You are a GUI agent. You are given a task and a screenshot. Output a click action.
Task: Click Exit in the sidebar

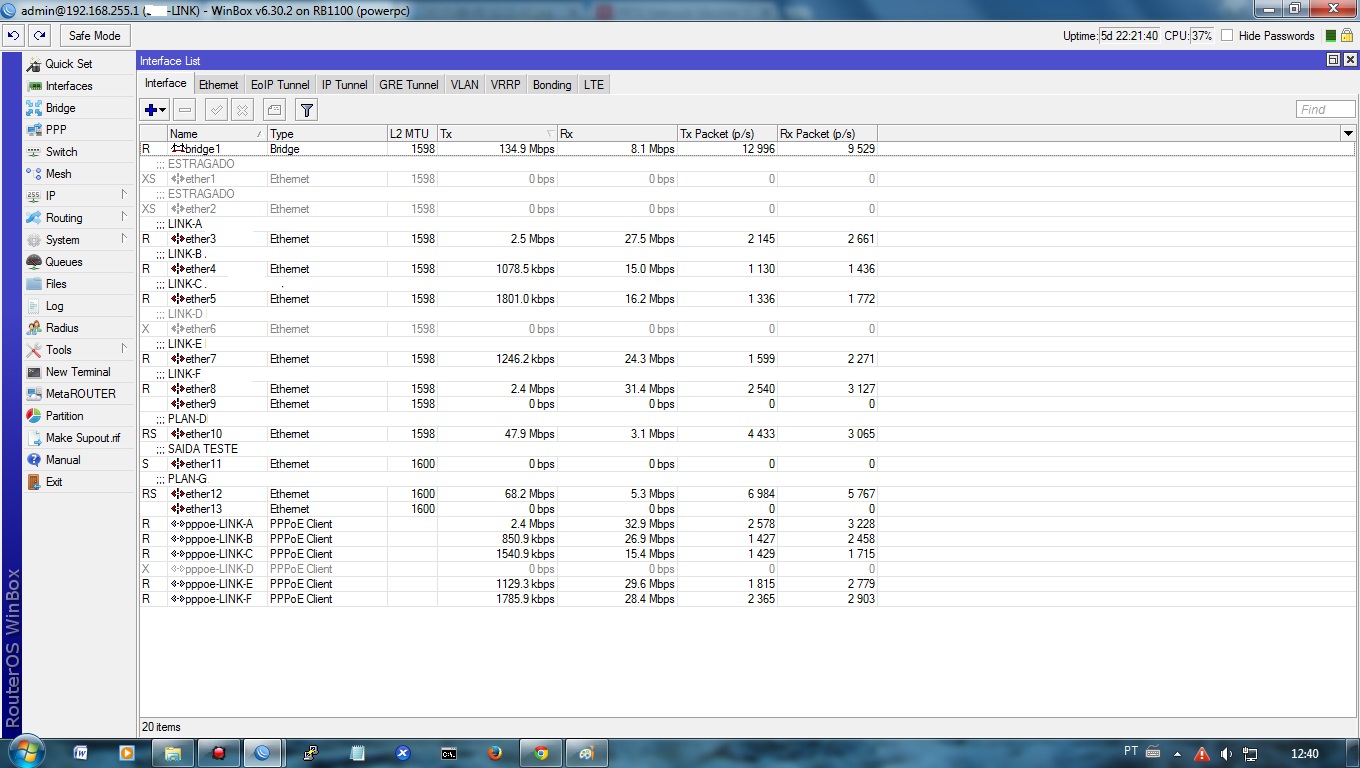78,482
